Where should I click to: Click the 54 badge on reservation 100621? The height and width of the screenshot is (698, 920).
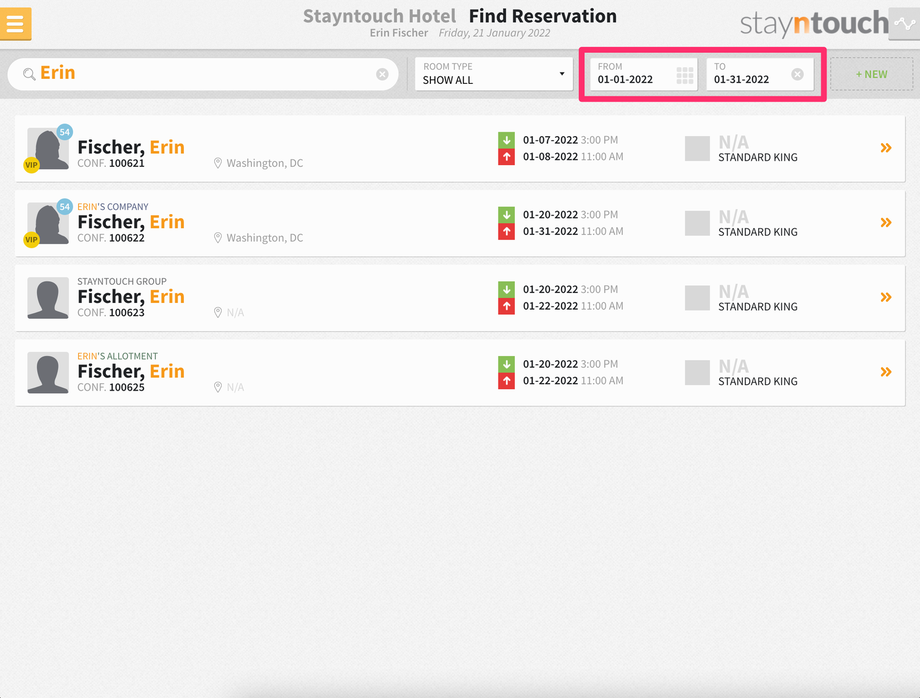pos(65,132)
